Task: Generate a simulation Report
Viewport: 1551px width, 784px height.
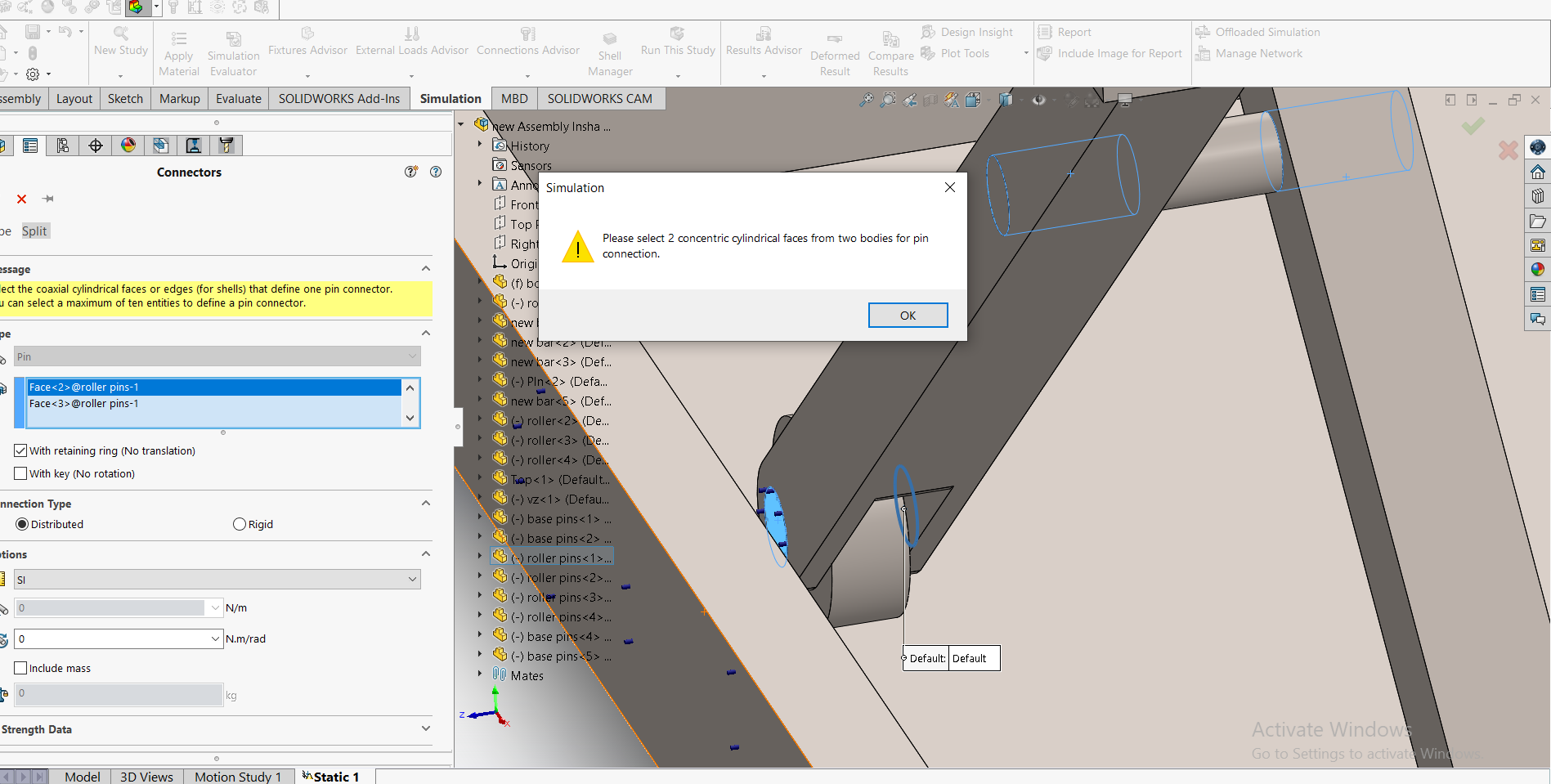Action: (x=1065, y=32)
